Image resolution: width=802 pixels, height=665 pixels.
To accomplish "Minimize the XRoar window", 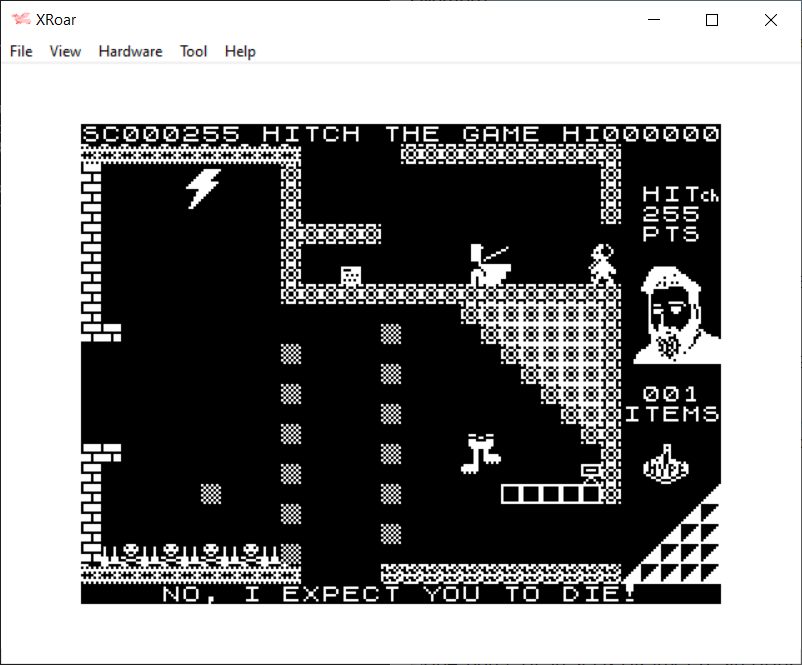I will pos(654,20).
